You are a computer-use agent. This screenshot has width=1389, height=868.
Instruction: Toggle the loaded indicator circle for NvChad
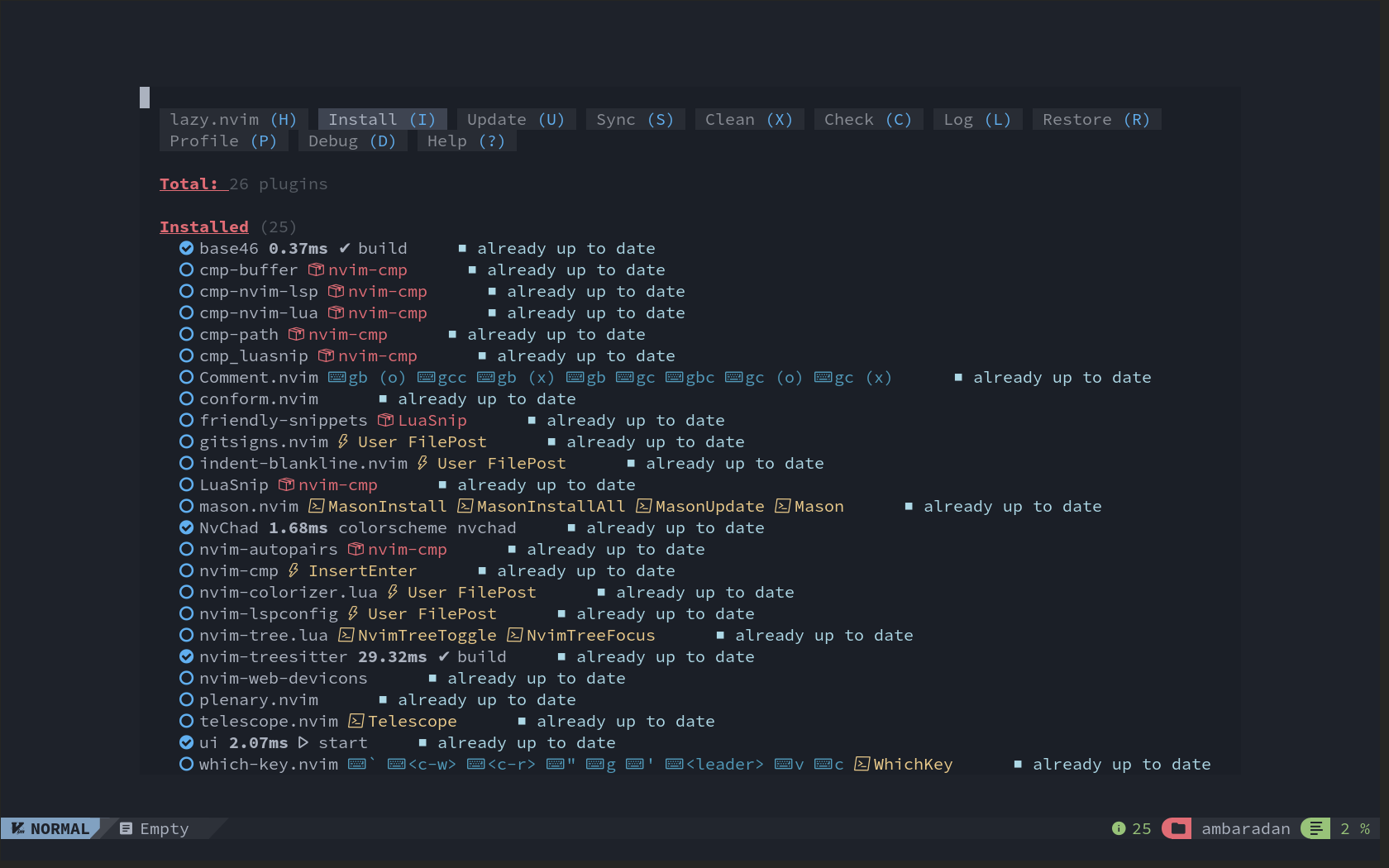point(186,527)
